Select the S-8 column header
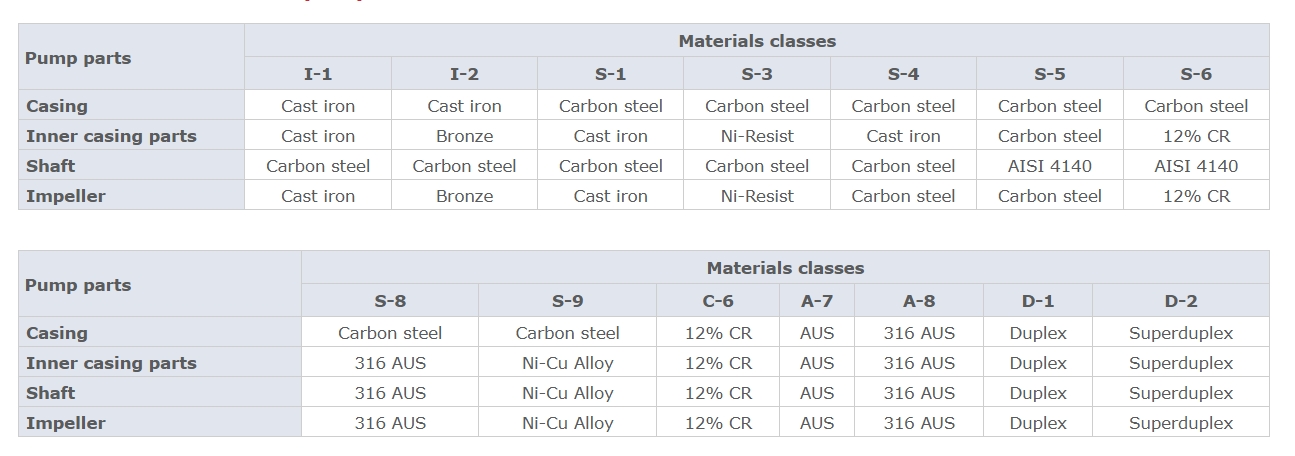This screenshot has width=1295, height=456. (390, 301)
